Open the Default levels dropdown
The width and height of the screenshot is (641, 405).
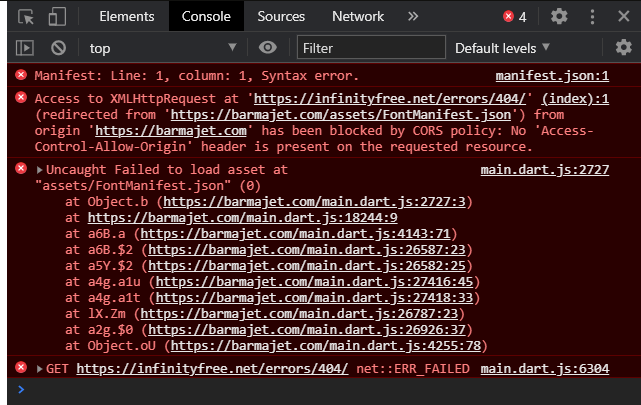tap(501, 48)
